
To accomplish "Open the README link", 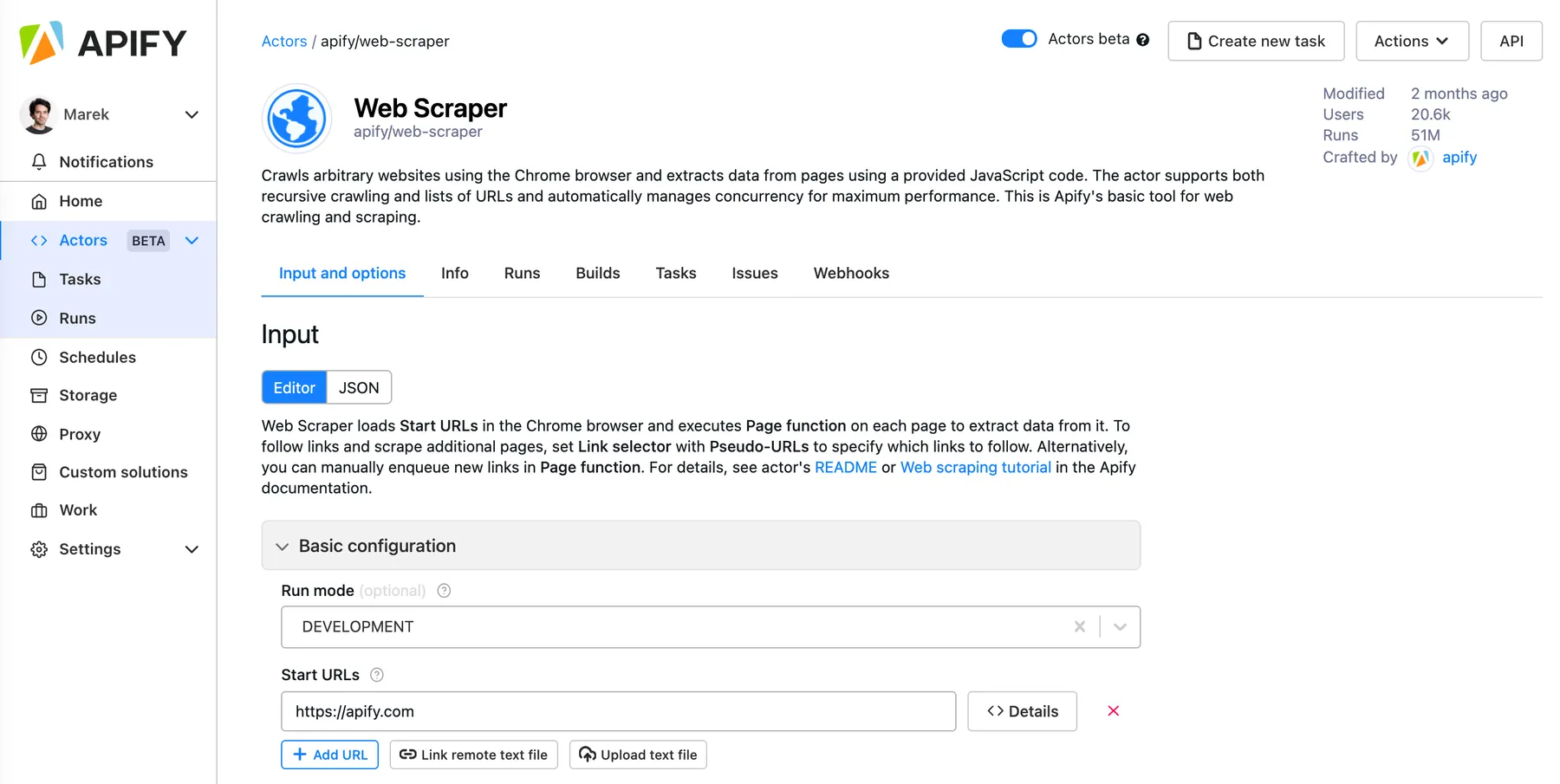I will 846,467.
